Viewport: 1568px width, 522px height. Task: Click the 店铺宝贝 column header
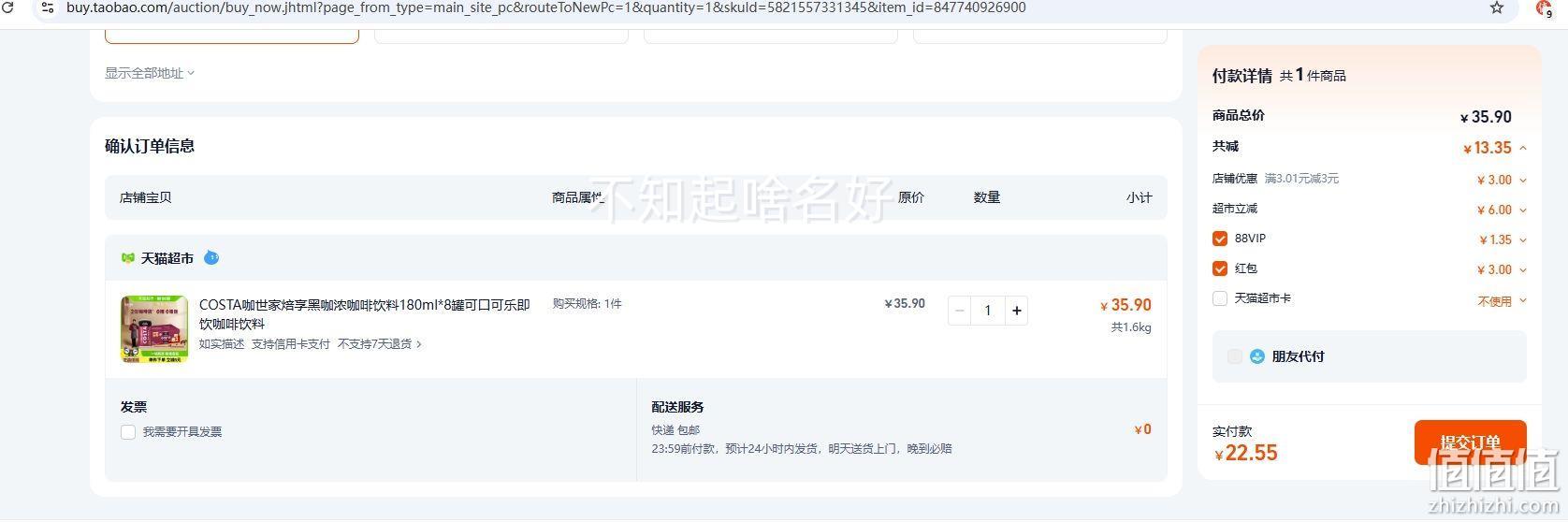pos(146,197)
